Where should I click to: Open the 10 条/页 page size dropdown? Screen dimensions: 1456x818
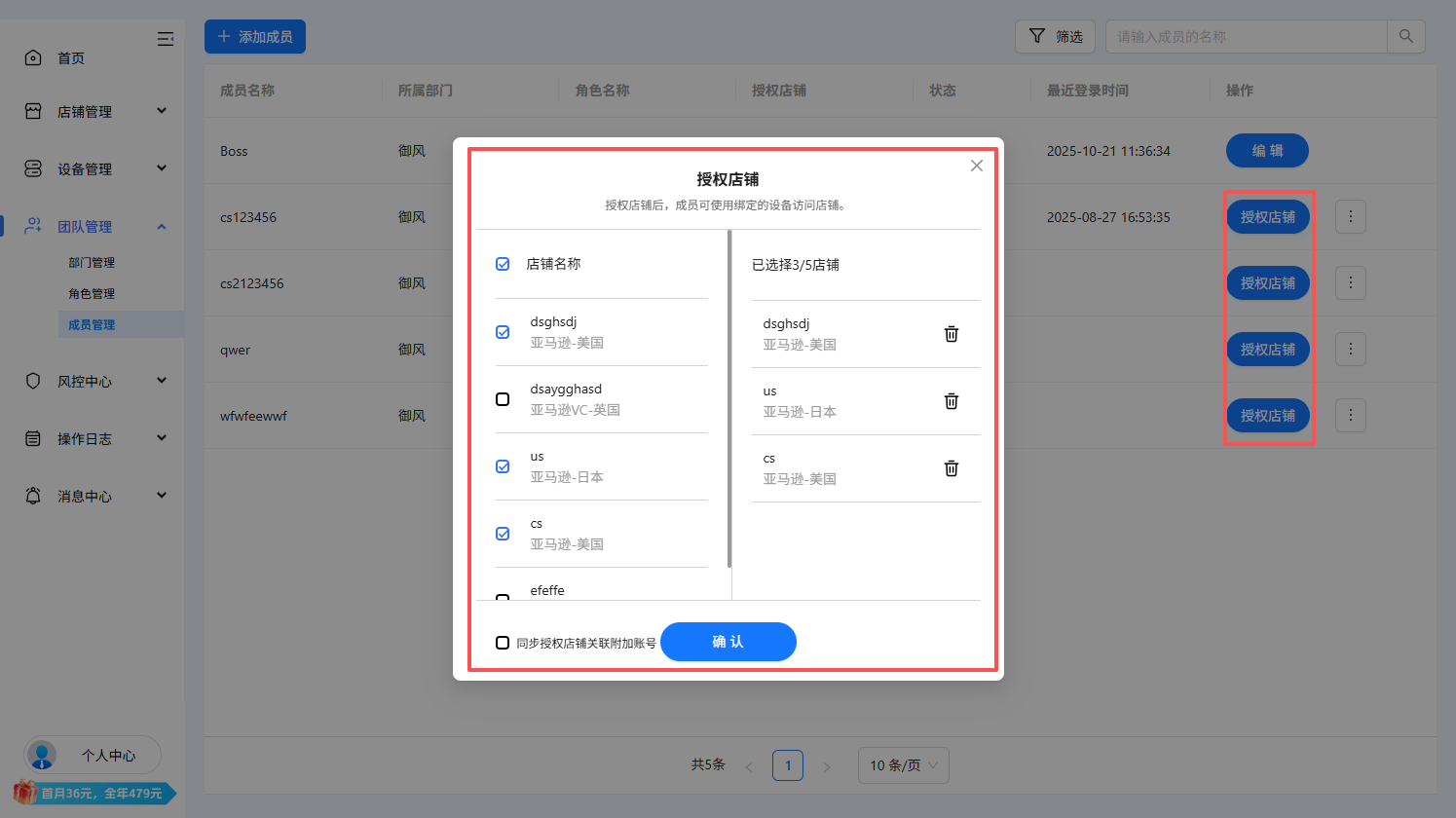tap(903, 765)
